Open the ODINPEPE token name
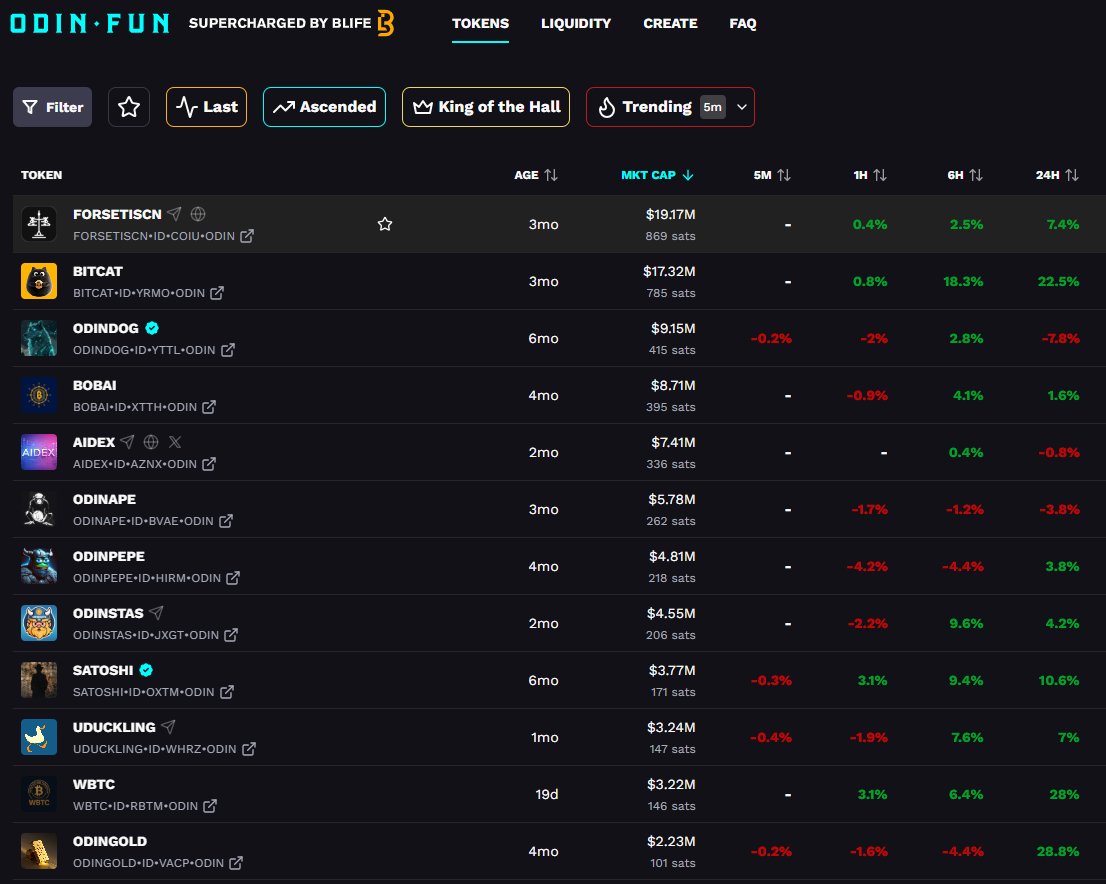1106x884 pixels. 109,556
